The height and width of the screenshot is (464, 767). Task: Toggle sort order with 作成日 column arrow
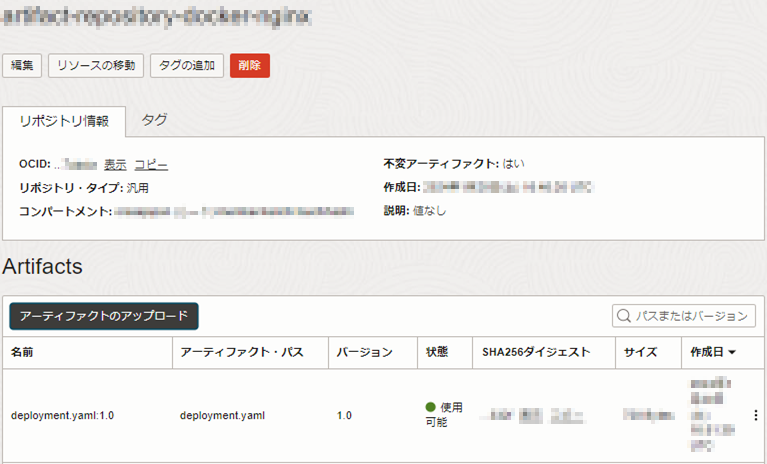tap(732, 352)
